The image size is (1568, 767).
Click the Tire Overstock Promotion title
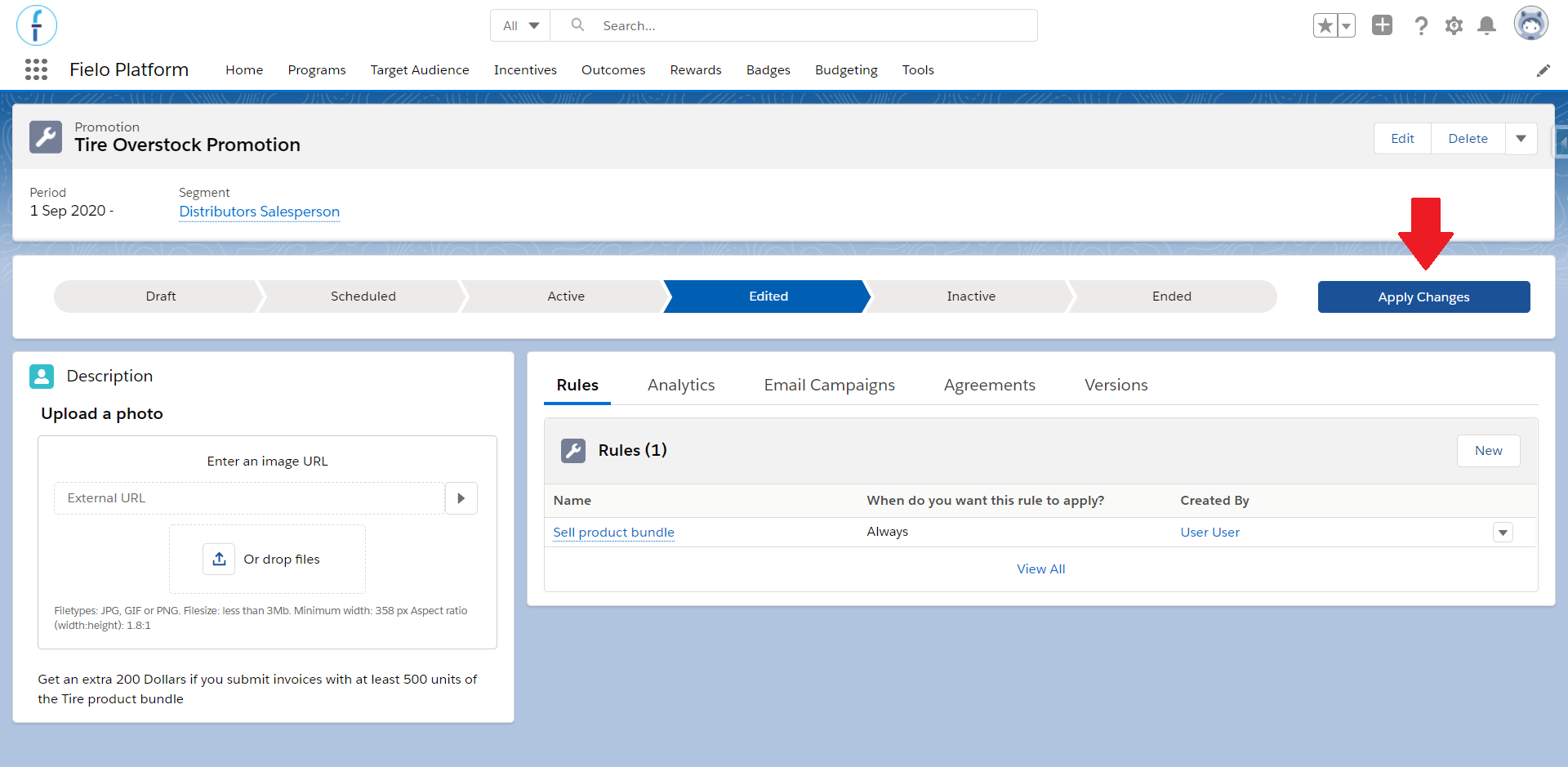click(187, 145)
